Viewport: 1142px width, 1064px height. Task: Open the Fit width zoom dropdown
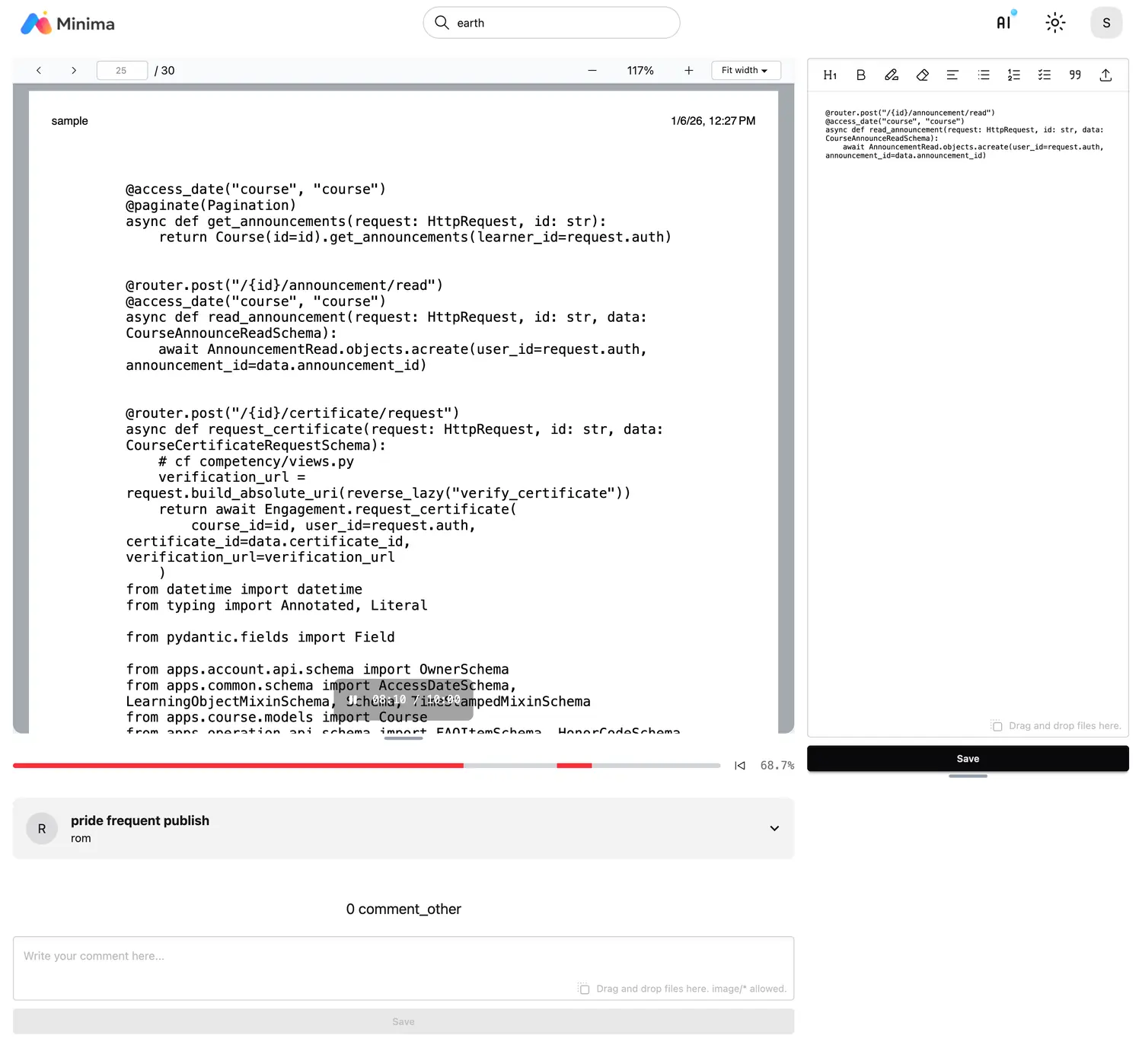[745, 71]
